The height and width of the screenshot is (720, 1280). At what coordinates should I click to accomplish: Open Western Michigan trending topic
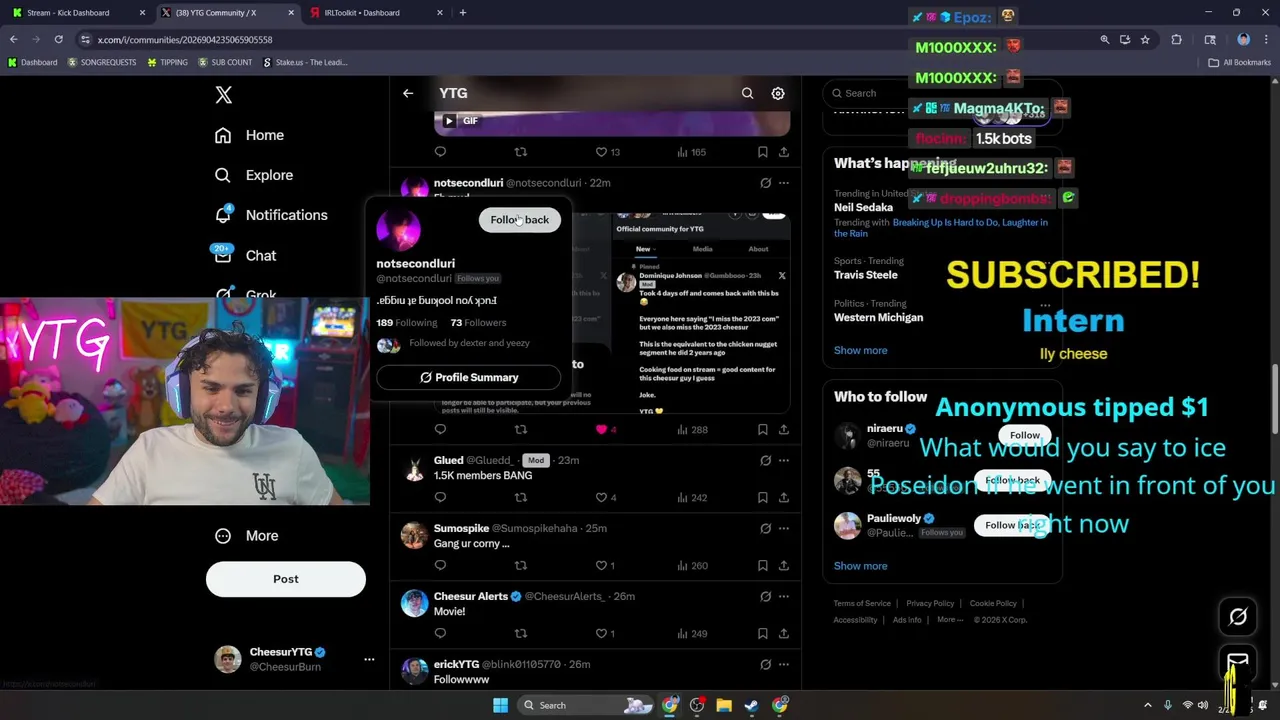pos(878,318)
